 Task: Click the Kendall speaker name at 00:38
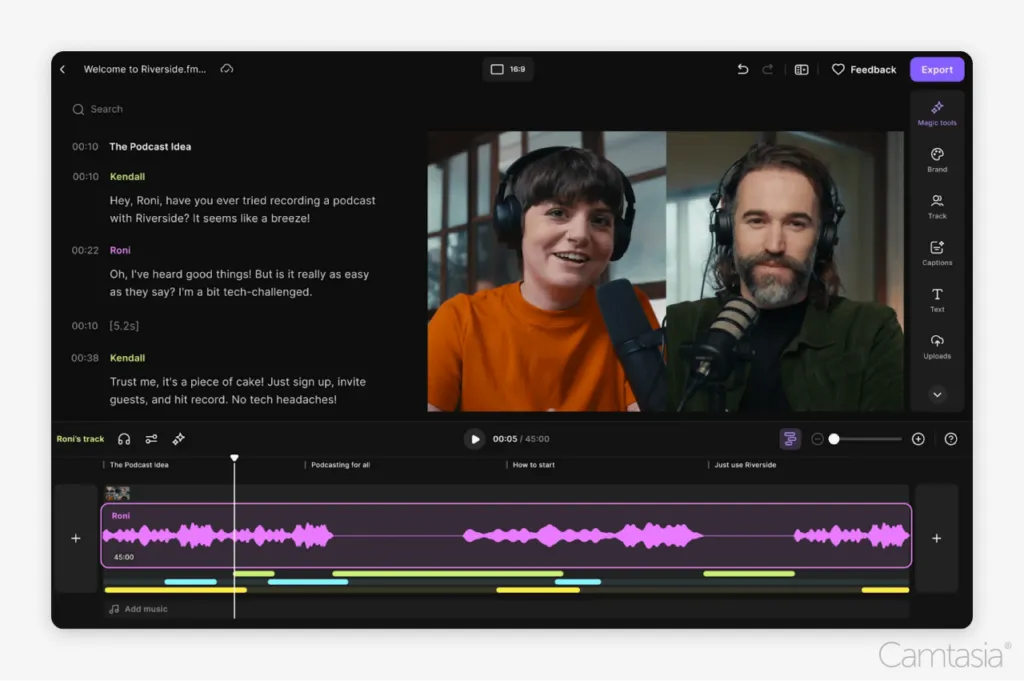(x=127, y=358)
